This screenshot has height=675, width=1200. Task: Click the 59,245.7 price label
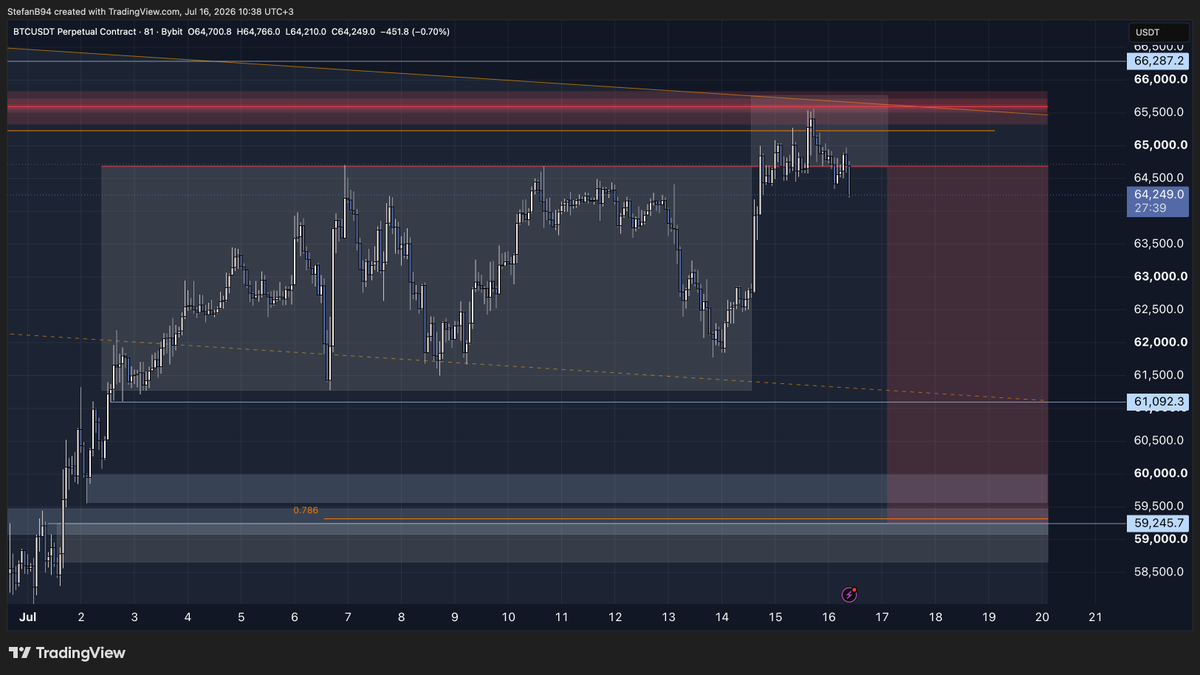1158,523
